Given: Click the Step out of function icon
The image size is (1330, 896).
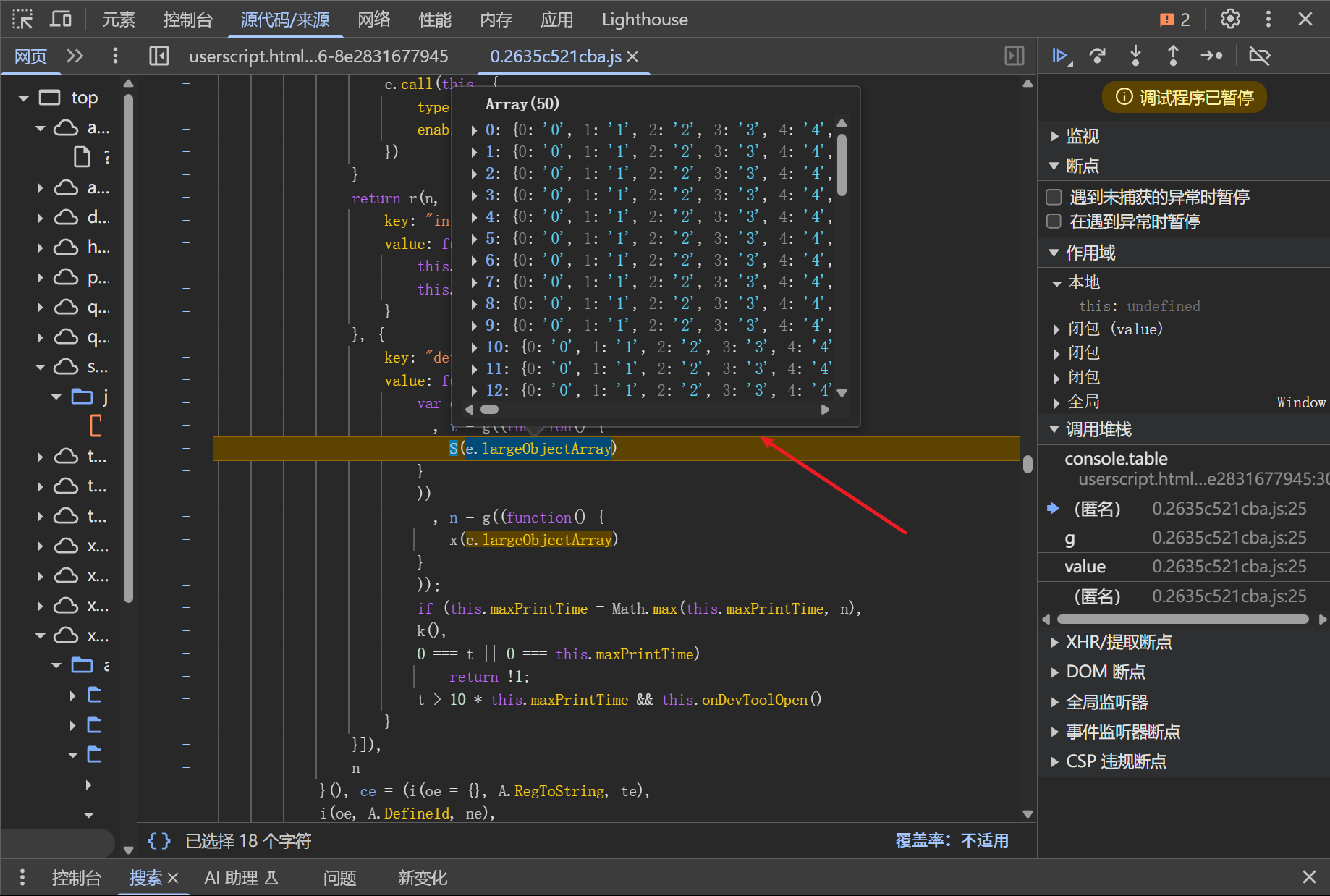Looking at the screenshot, I should point(1173,56).
